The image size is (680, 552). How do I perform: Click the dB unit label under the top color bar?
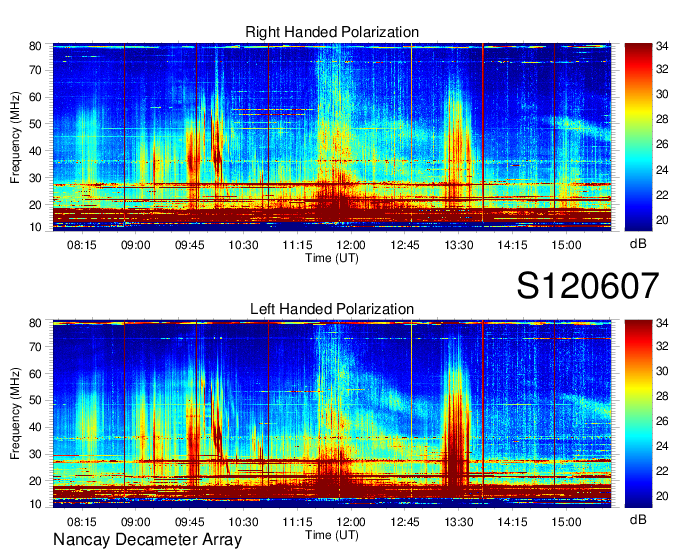[638, 244]
